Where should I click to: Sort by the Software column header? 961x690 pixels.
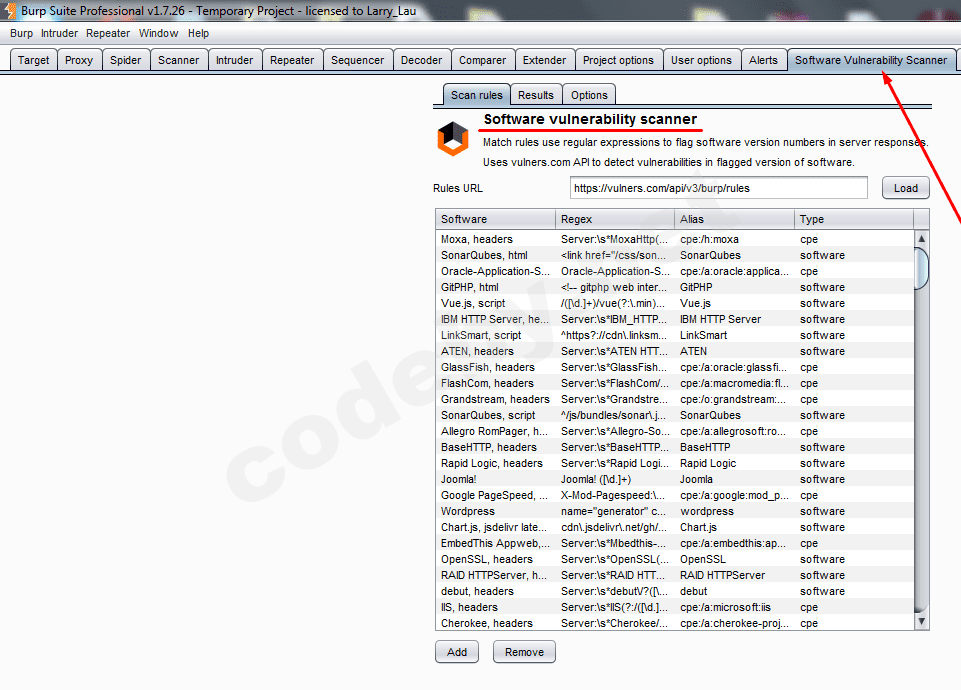point(495,219)
